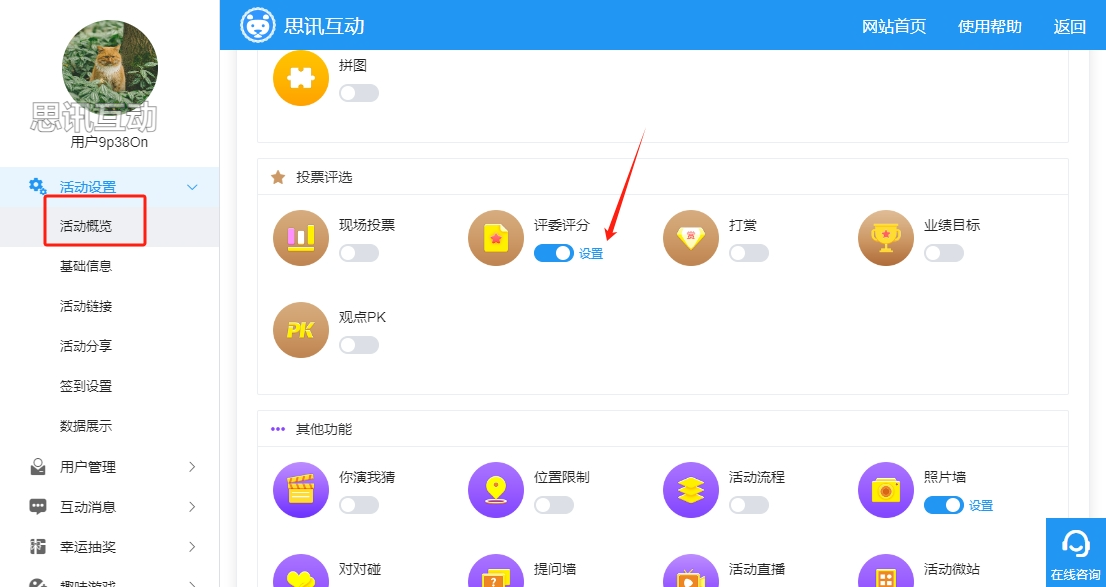Enable the 现场投票 toggle
1106x587 pixels.
[x=359, y=253]
